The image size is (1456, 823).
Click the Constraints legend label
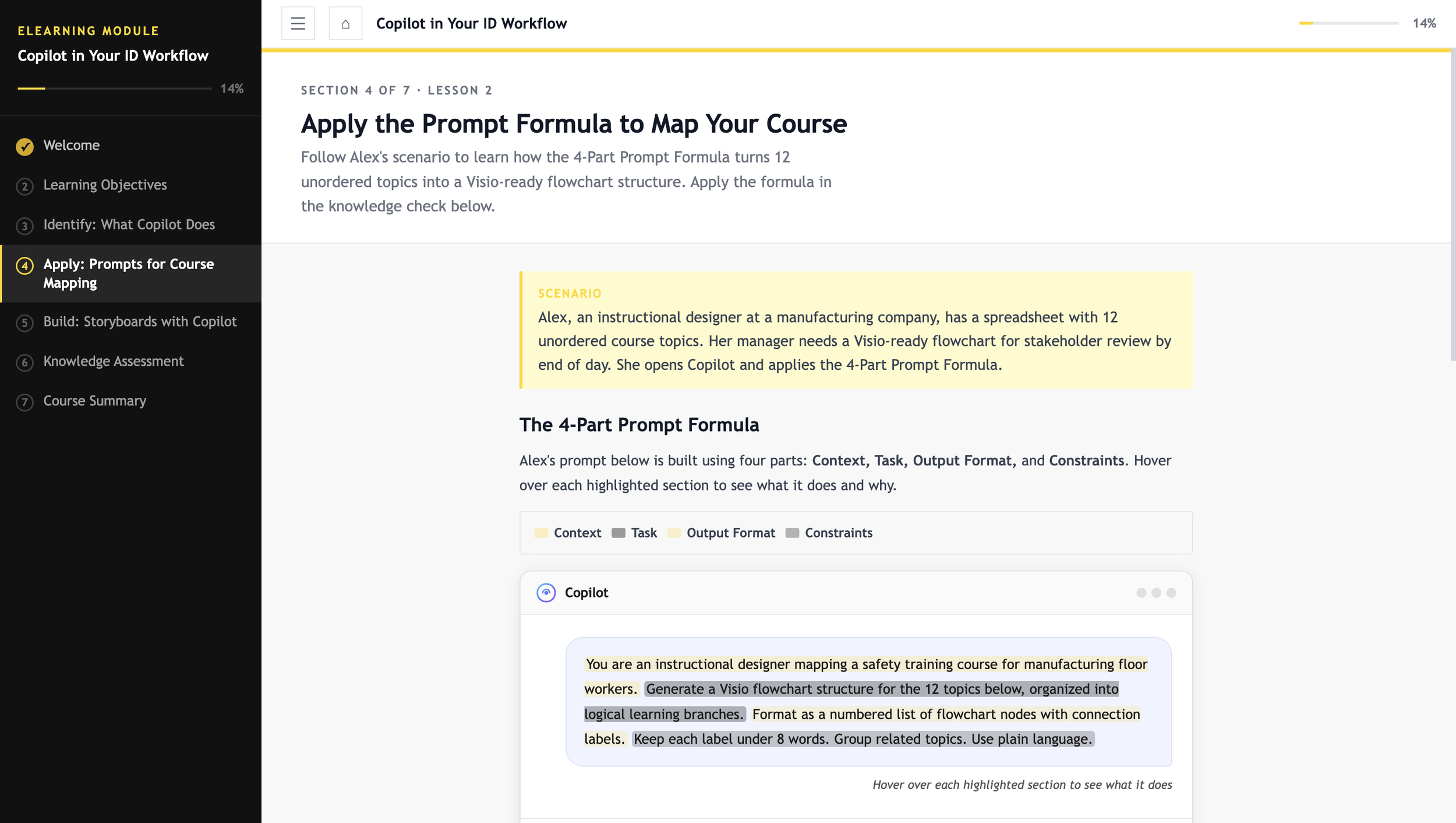[838, 533]
